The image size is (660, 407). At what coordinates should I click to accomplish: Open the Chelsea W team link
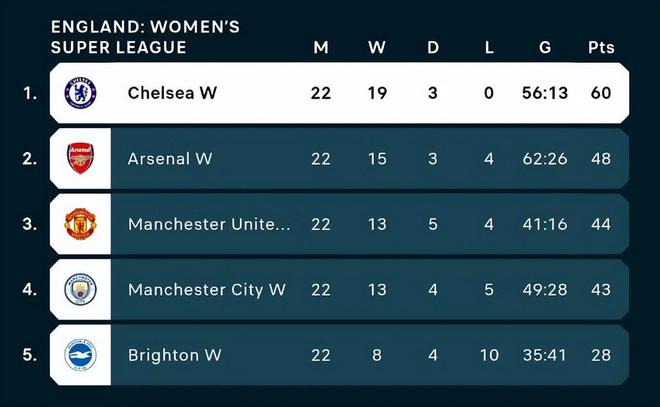(172, 93)
